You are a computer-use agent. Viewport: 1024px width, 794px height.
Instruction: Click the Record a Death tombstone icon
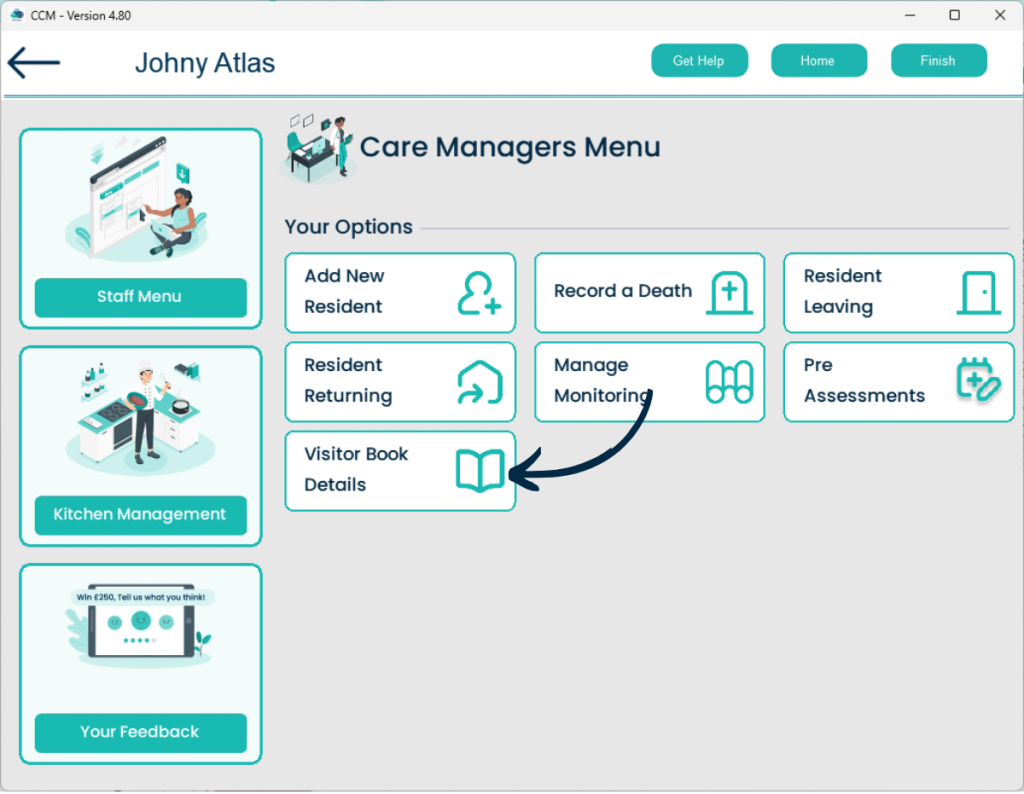(x=729, y=293)
